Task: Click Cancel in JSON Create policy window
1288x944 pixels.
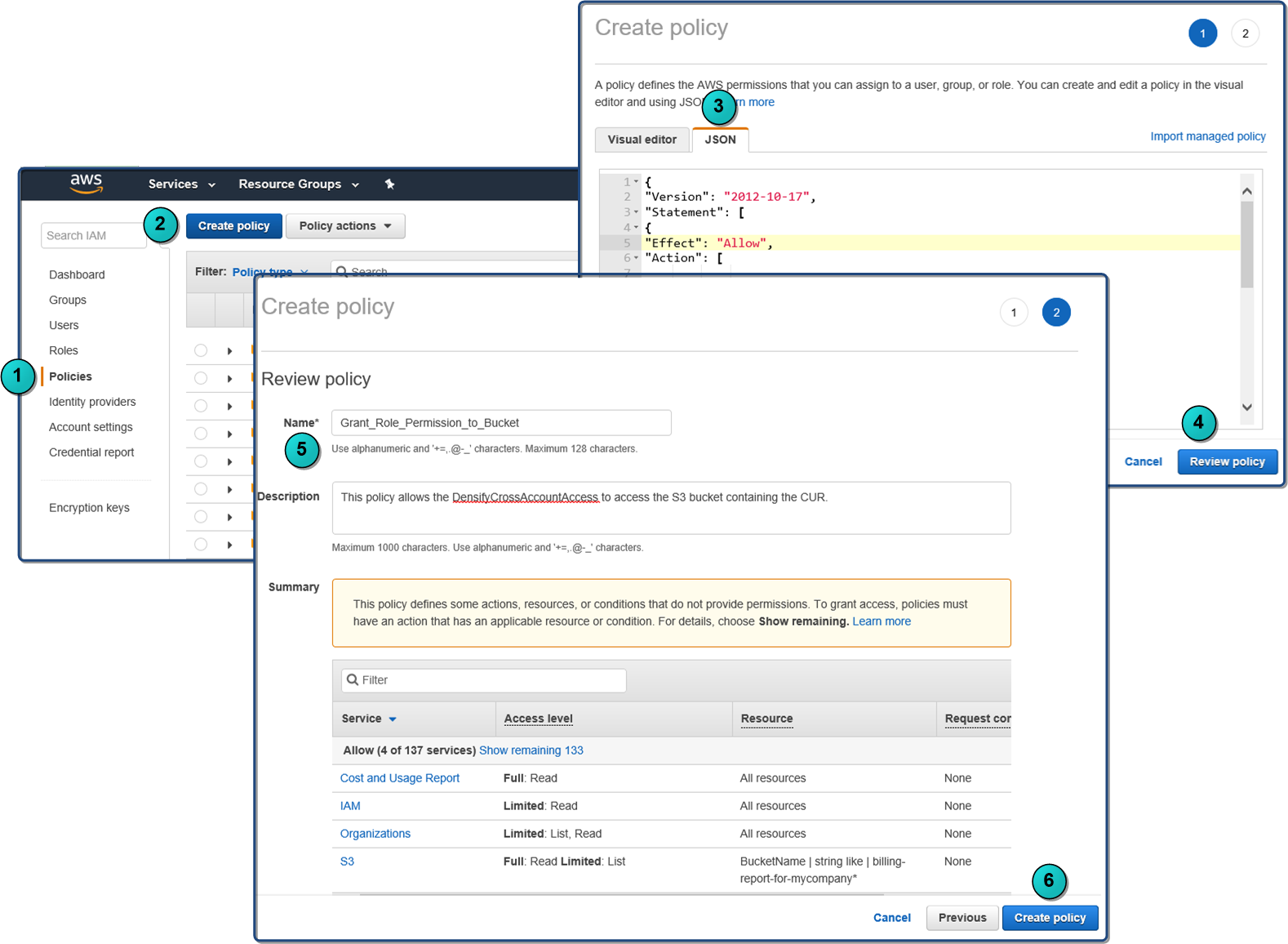Action: (1143, 461)
